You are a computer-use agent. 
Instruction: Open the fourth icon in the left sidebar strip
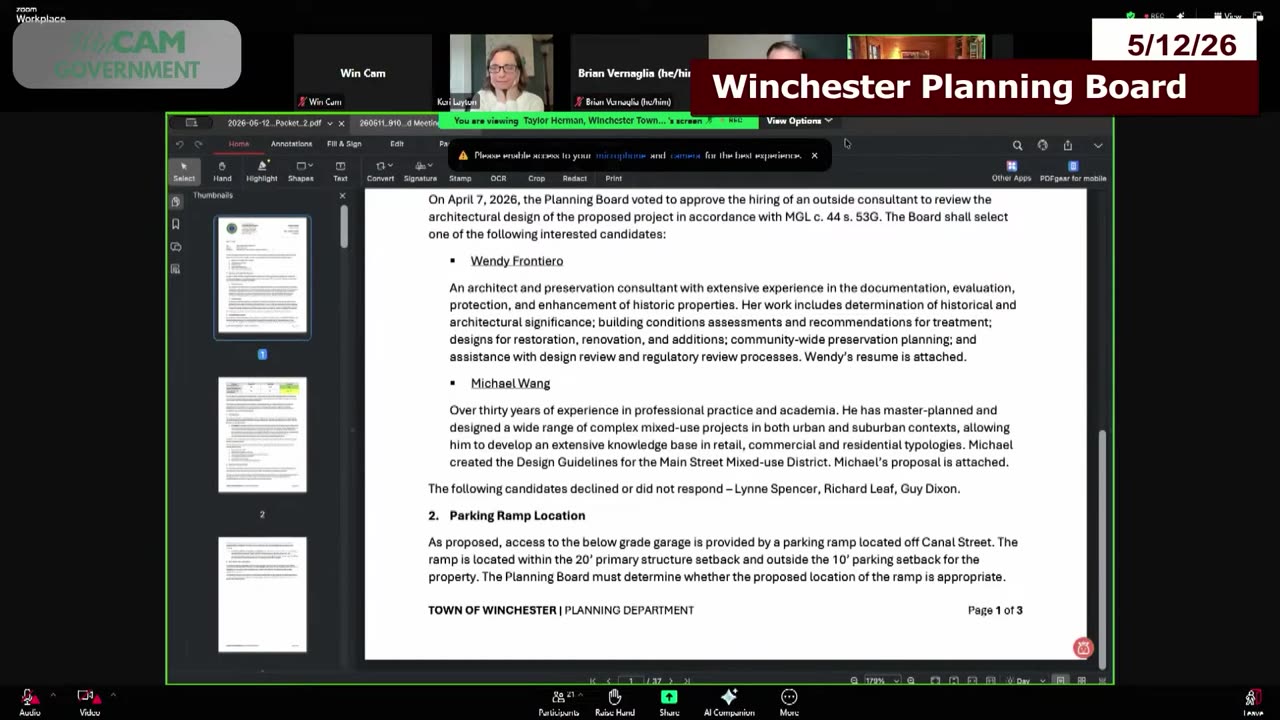click(176, 268)
